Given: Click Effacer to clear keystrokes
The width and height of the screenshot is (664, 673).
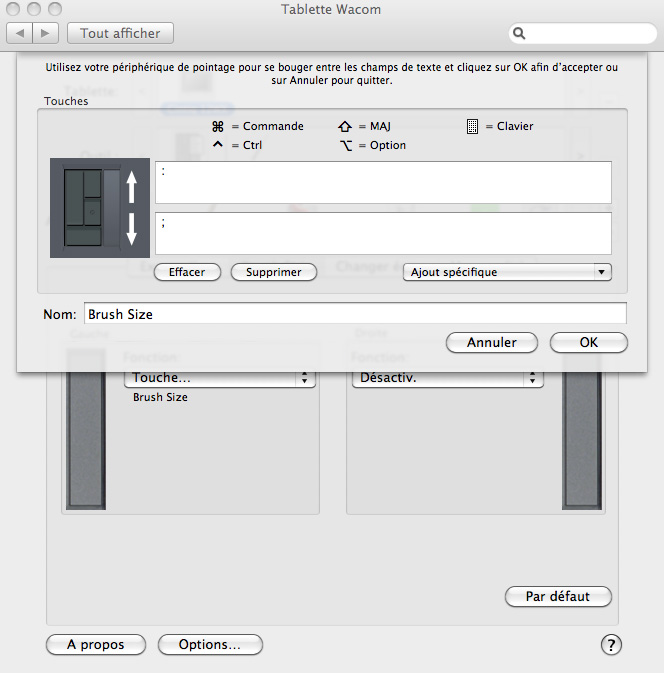Looking at the screenshot, I should pyautogui.click(x=187, y=272).
